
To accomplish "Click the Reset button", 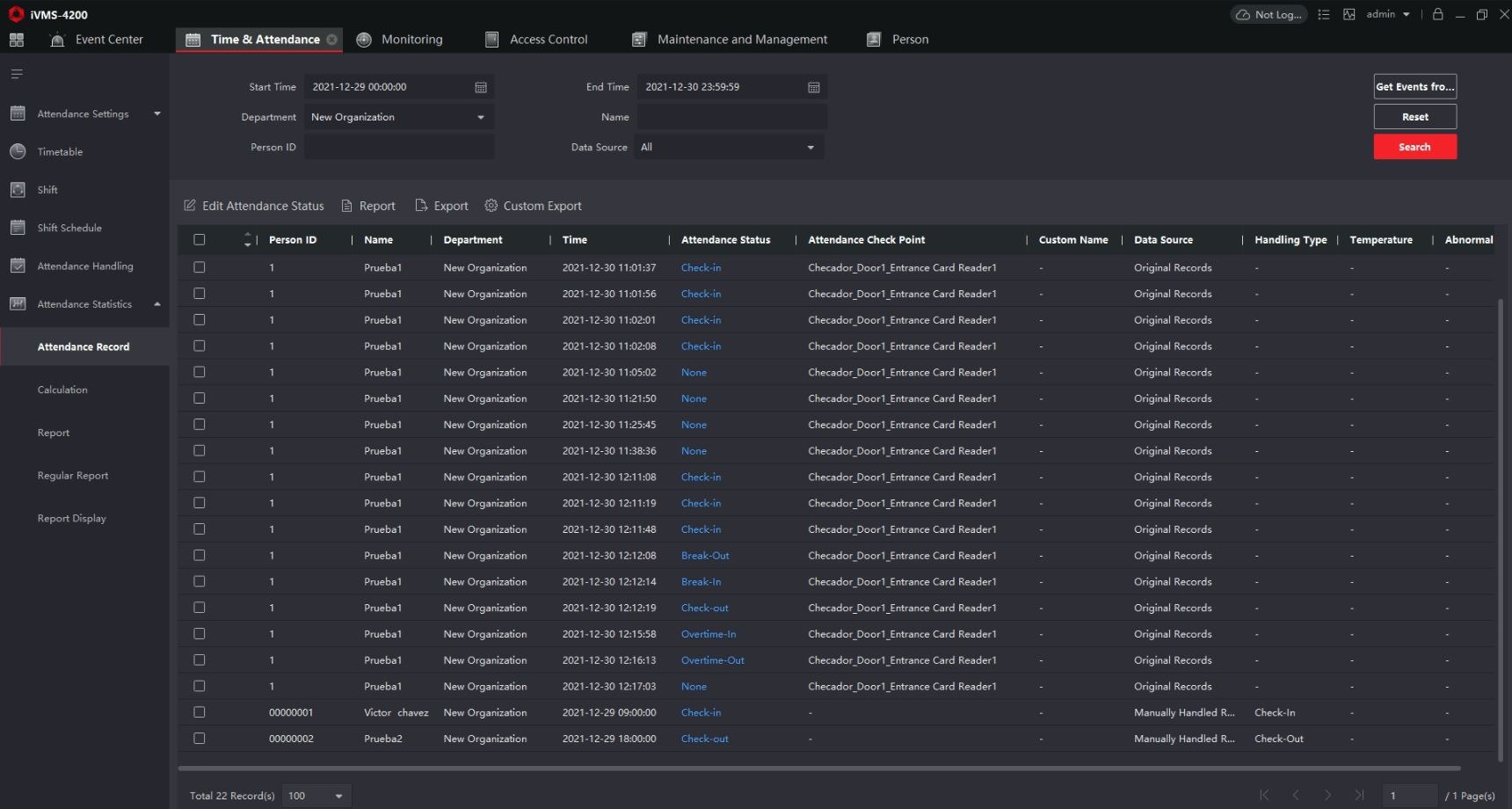I will pos(1415,117).
